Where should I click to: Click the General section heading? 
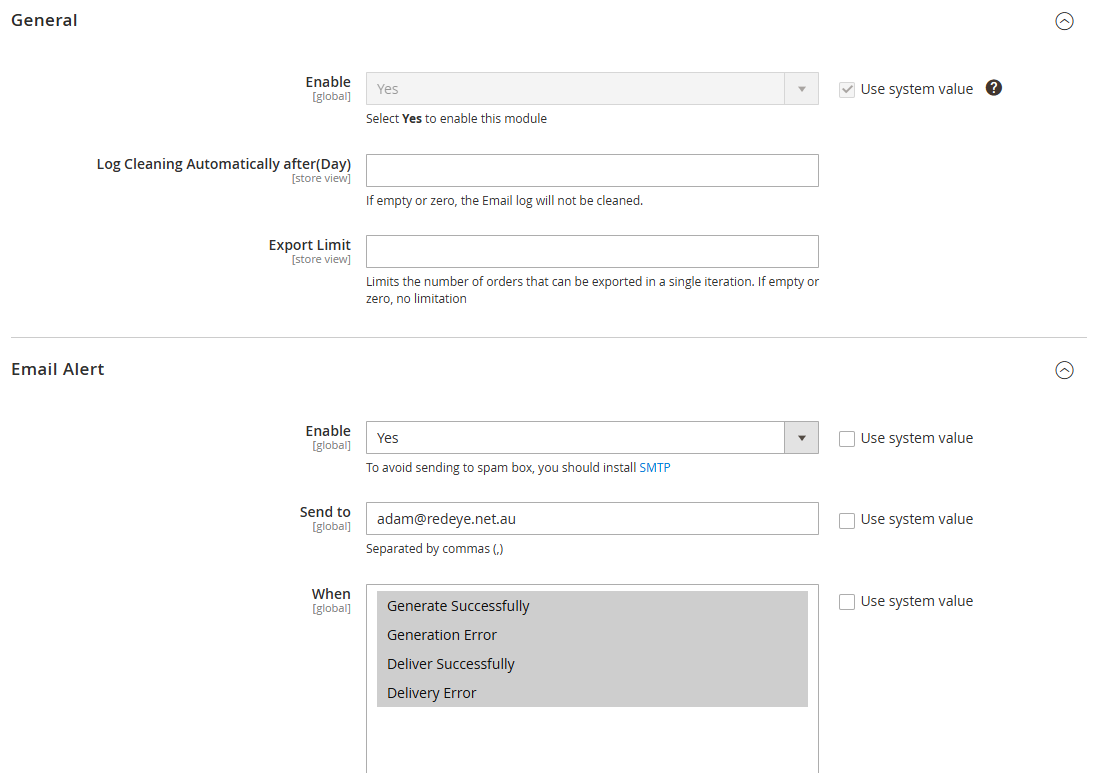pos(44,20)
